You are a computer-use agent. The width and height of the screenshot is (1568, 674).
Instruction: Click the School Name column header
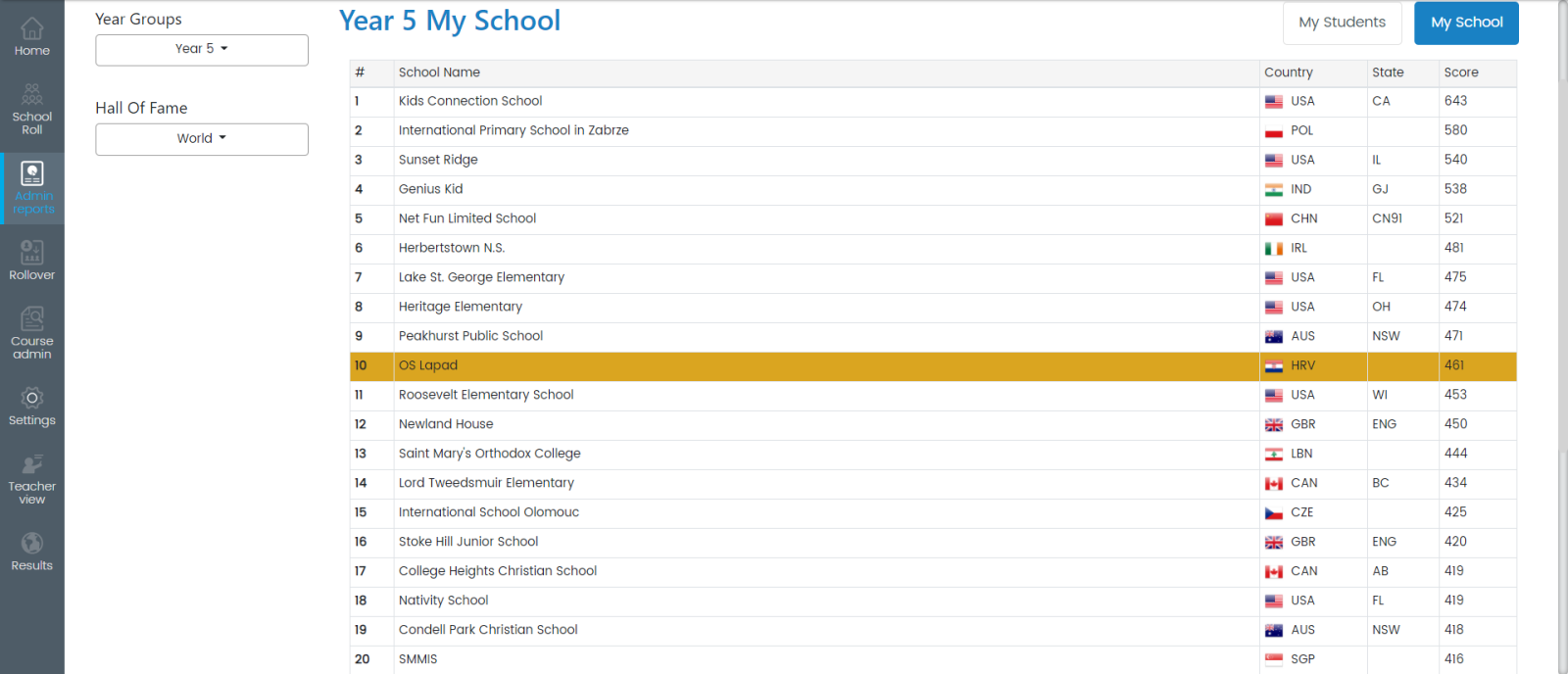(439, 72)
